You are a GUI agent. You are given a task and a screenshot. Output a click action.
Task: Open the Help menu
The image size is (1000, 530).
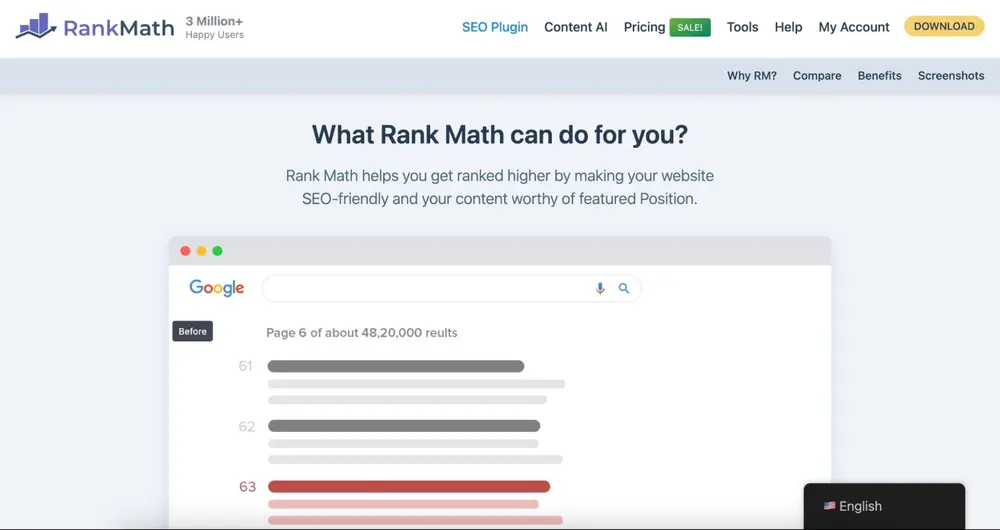788,27
